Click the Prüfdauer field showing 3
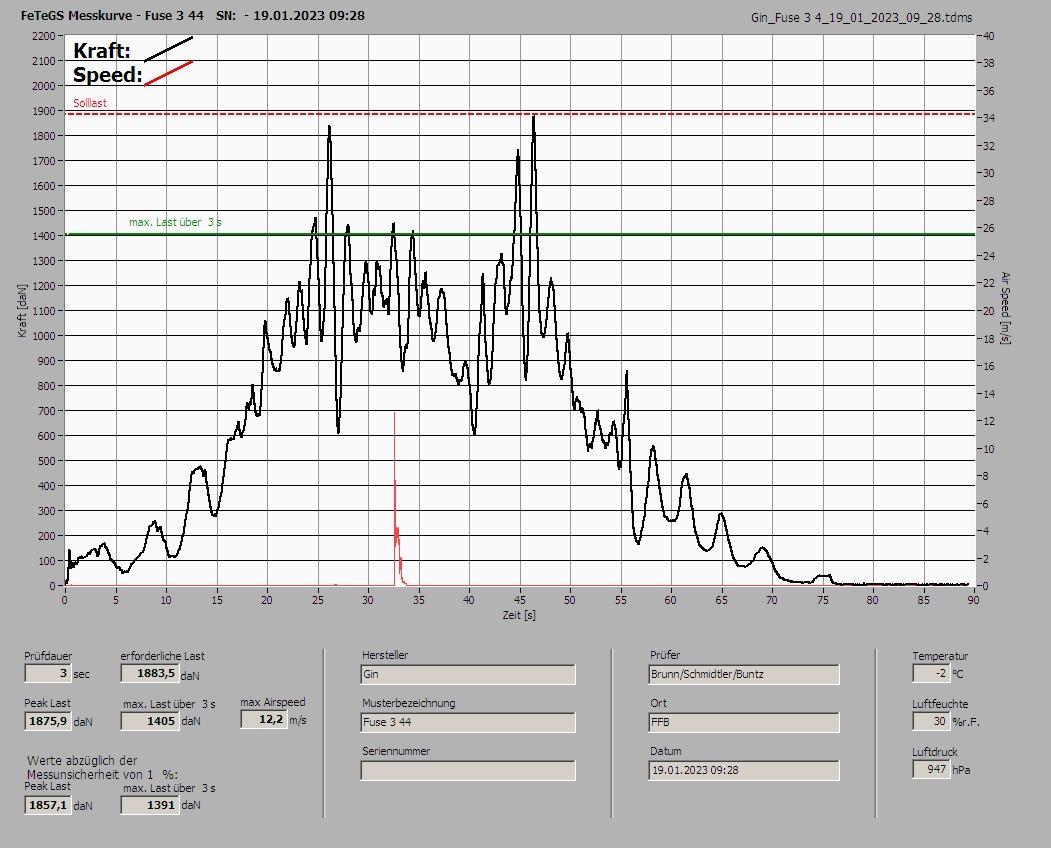Viewport: 1051px width, 848px height. [x=48, y=673]
